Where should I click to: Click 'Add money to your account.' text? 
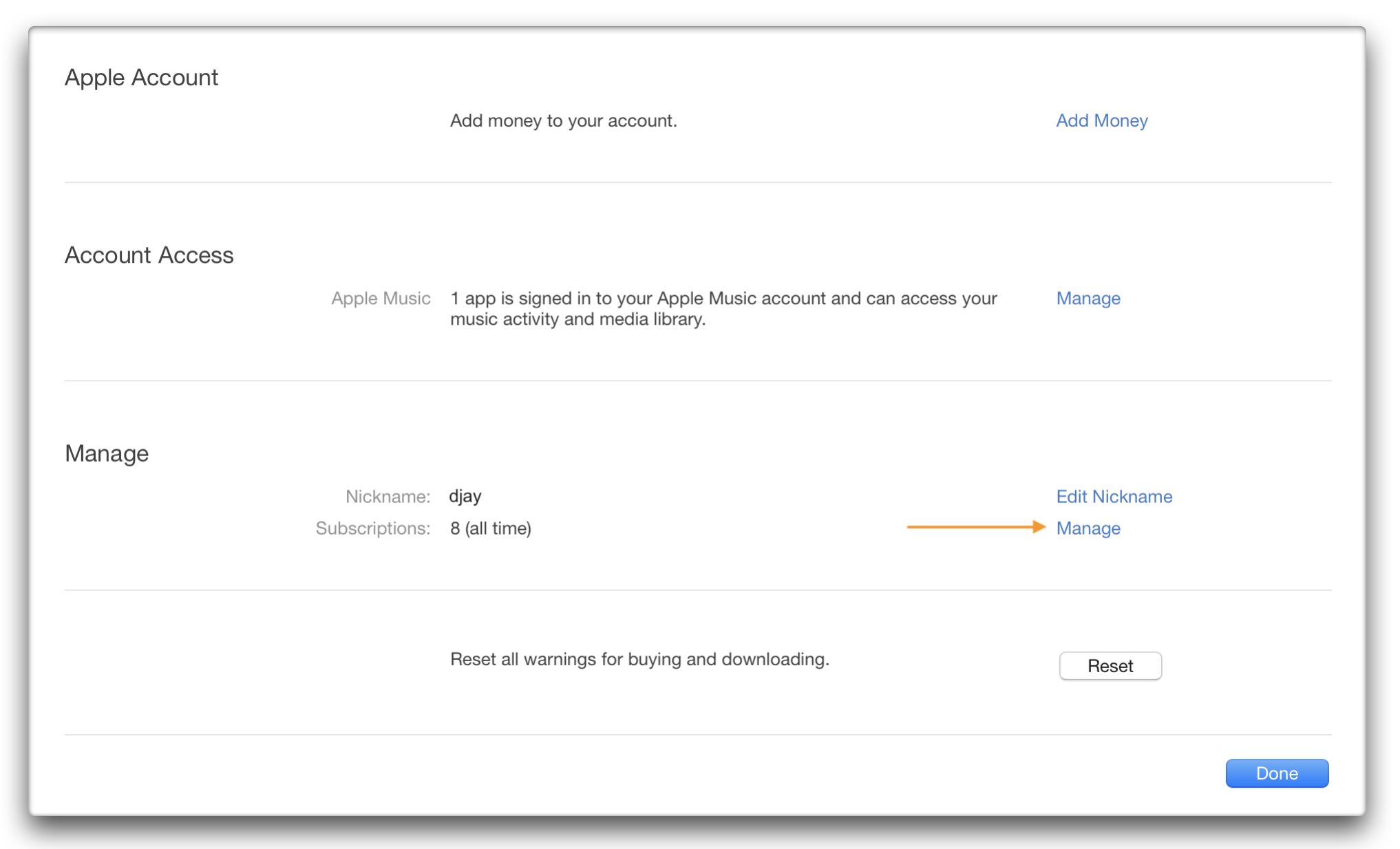(x=564, y=120)
